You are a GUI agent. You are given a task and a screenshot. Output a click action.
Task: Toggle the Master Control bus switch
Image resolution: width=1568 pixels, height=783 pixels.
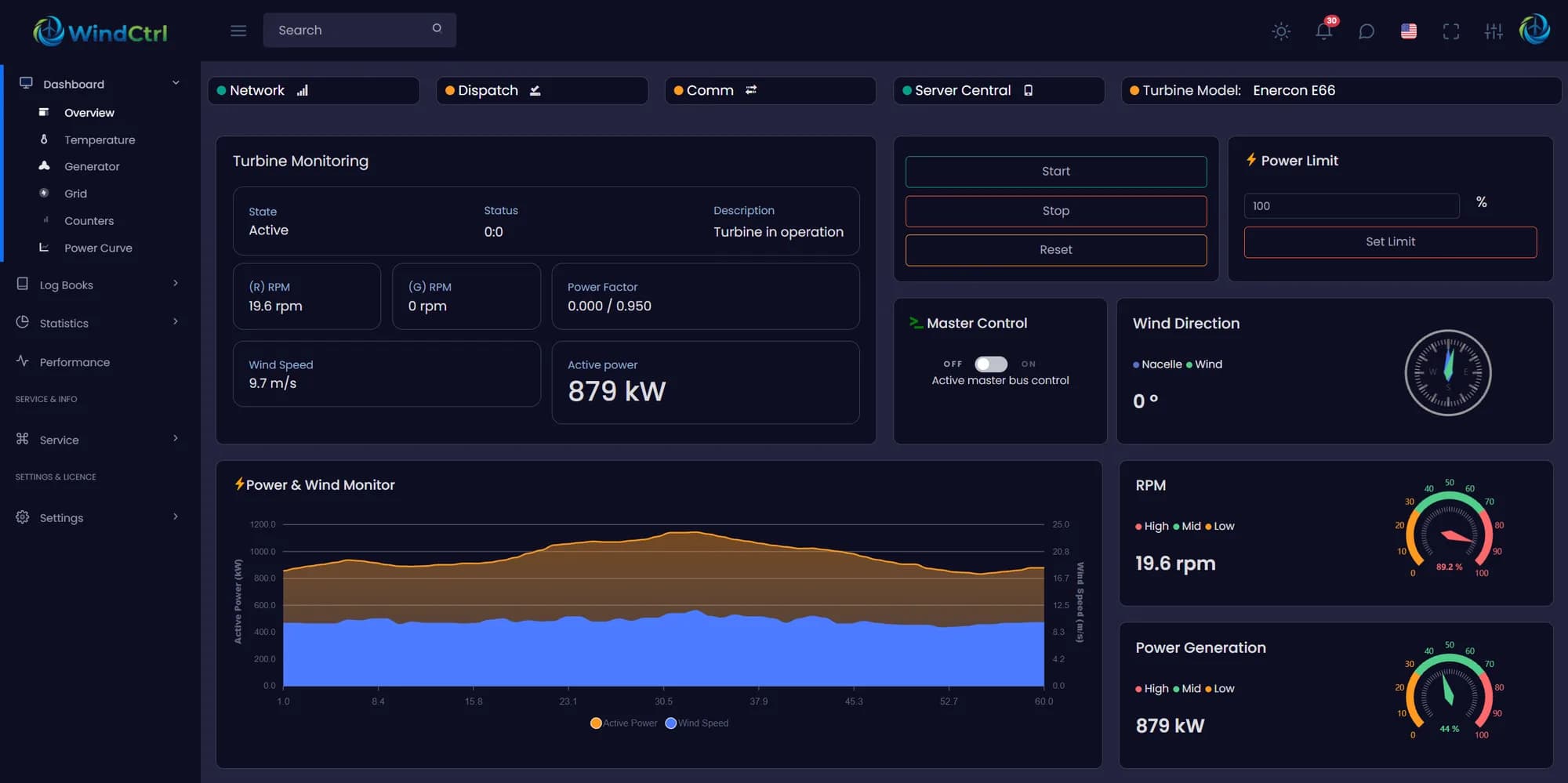tap(991, 364)
